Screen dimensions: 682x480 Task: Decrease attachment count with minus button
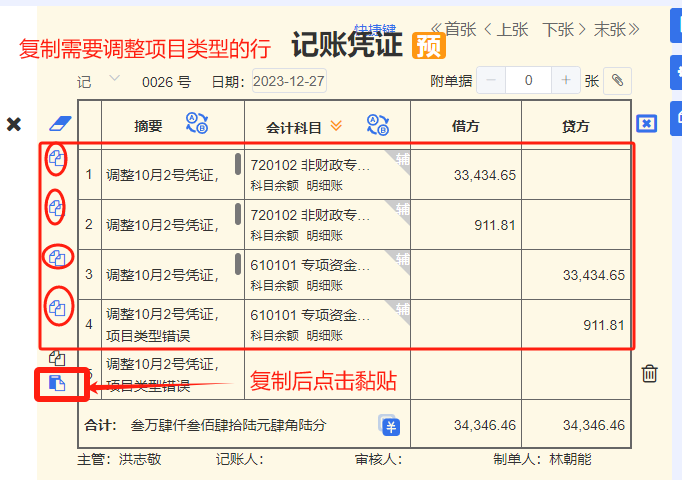[x=491, y=80]
